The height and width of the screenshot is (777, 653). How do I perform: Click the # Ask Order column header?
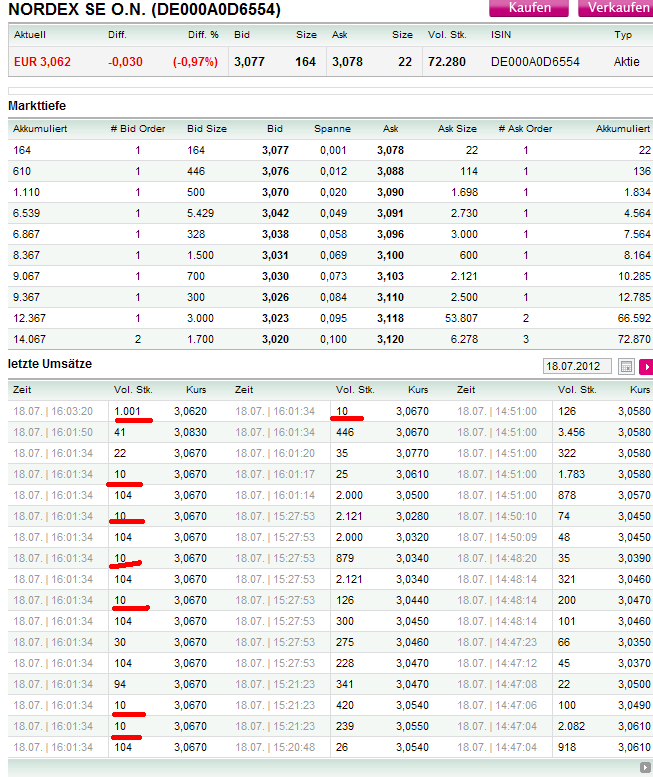coord(525,129)
